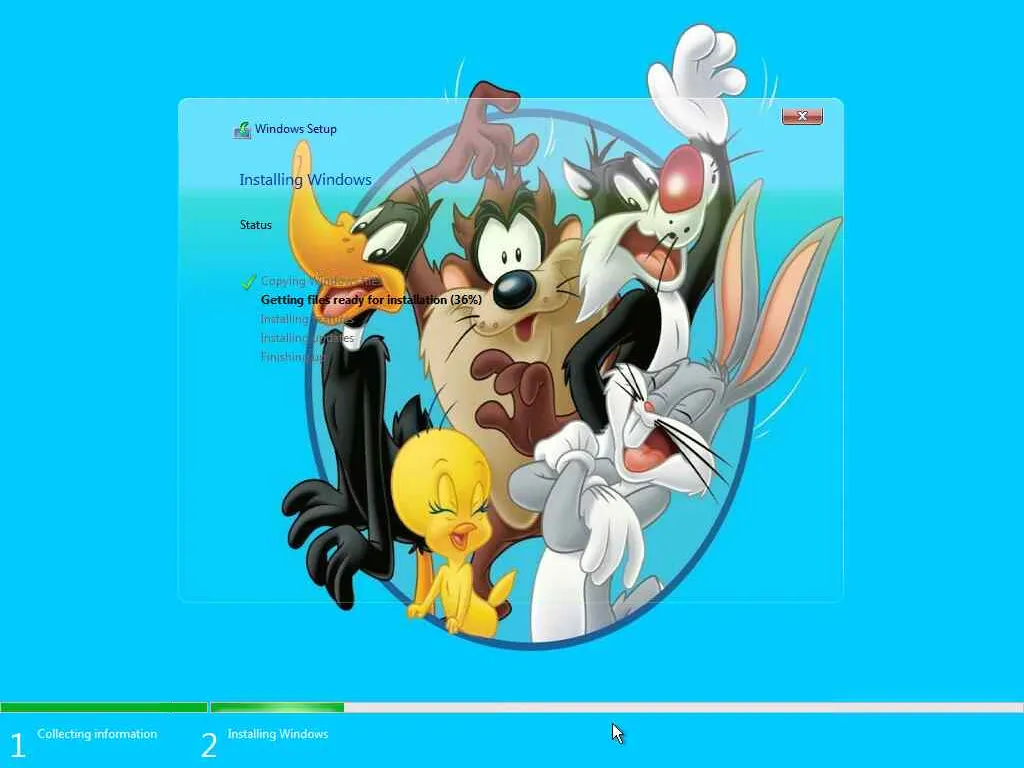The height and width of the screenshot is (768, 1024).
Task: Click the Installing updates status line
Action: coord(307,338)
